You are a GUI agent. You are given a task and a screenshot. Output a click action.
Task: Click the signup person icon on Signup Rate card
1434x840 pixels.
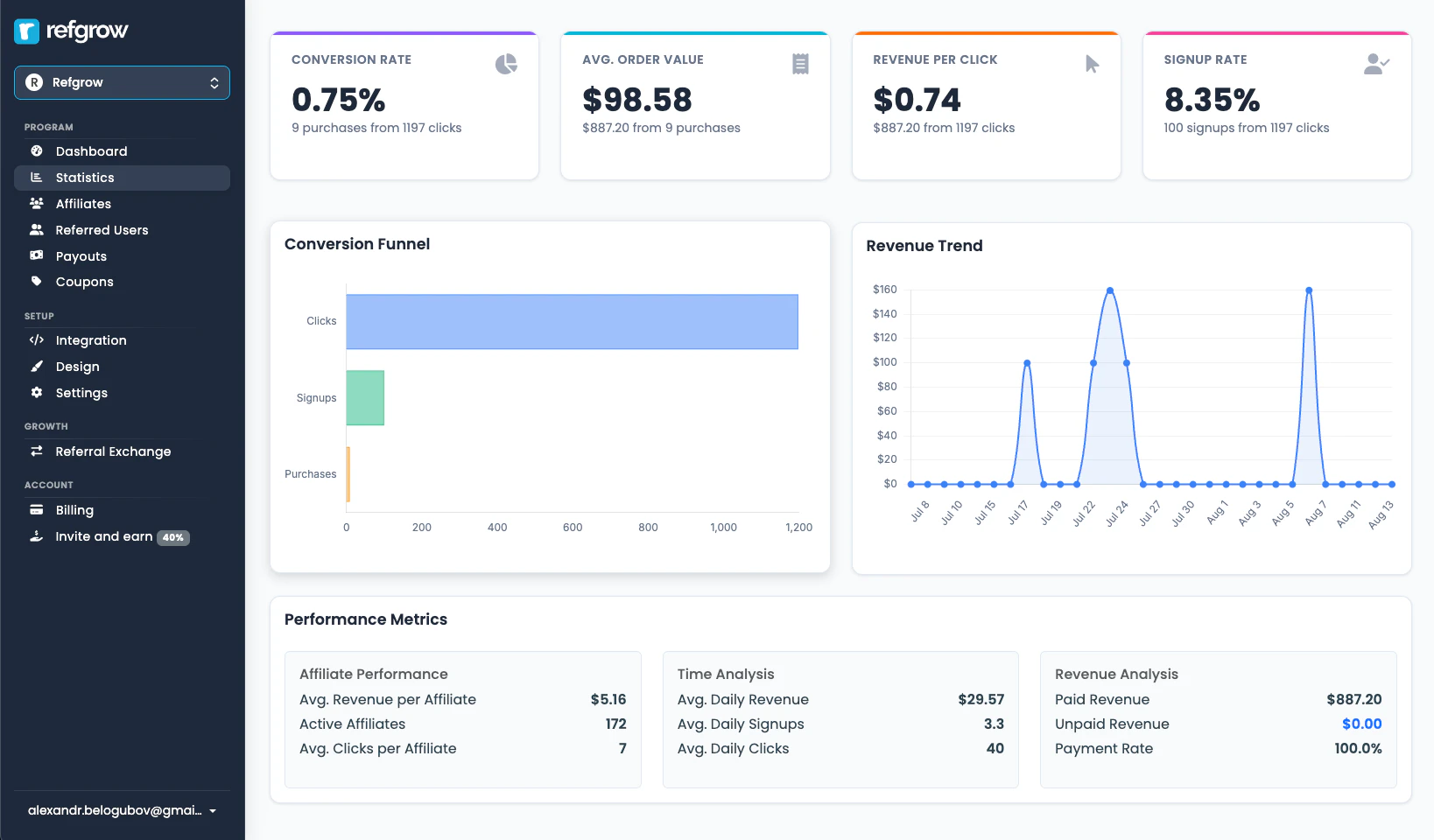pos(1376,63)
